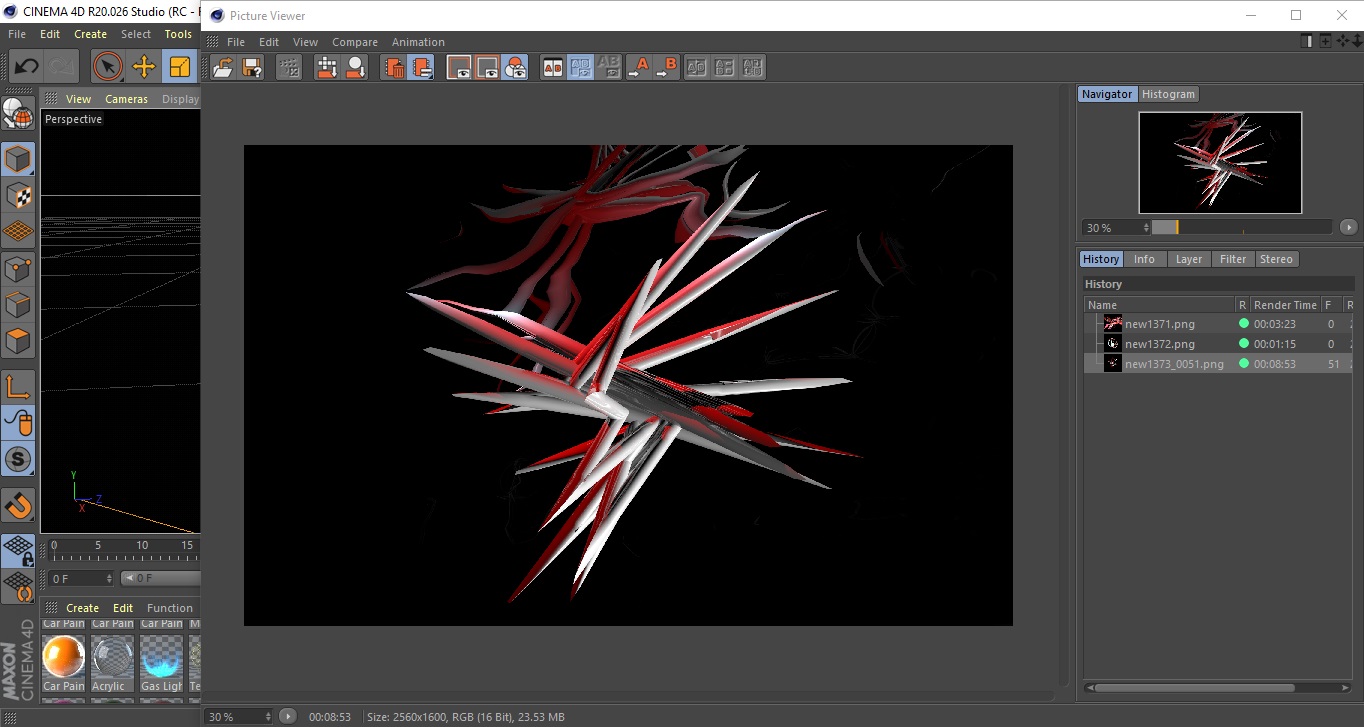1364x727 pixels.
Task: Adjust Navigator zoom slider
Action: tap(1241, 227)
